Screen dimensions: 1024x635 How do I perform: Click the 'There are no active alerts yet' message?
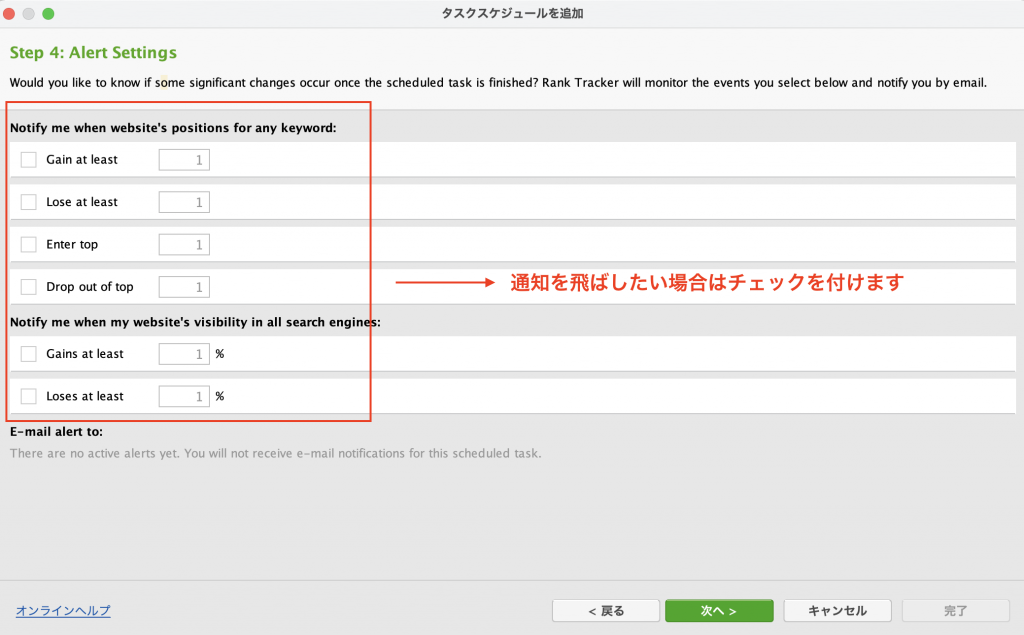point(276,453)
